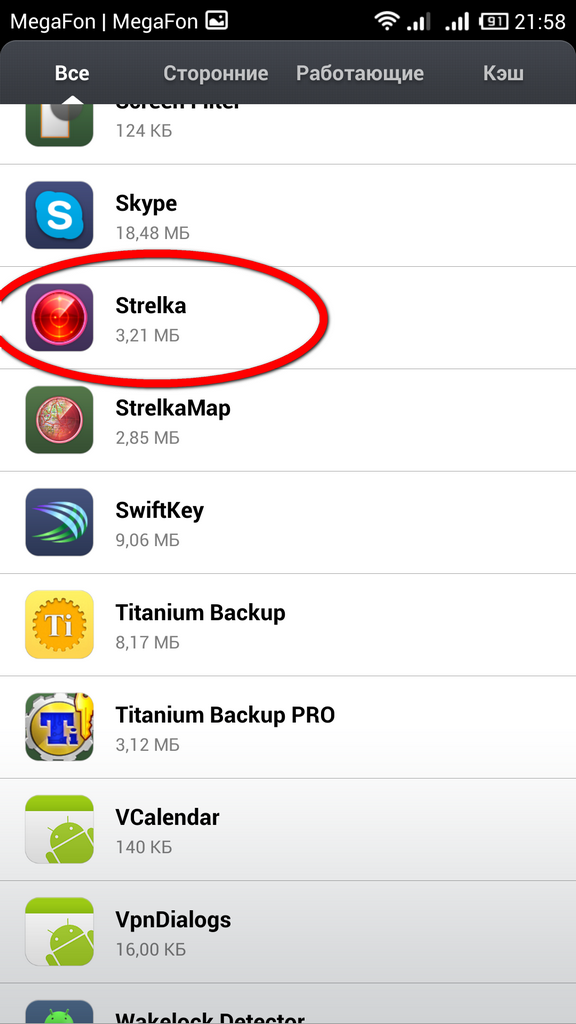Switch to the Работающие tab

pyautogui.click(x=360, y=73)
